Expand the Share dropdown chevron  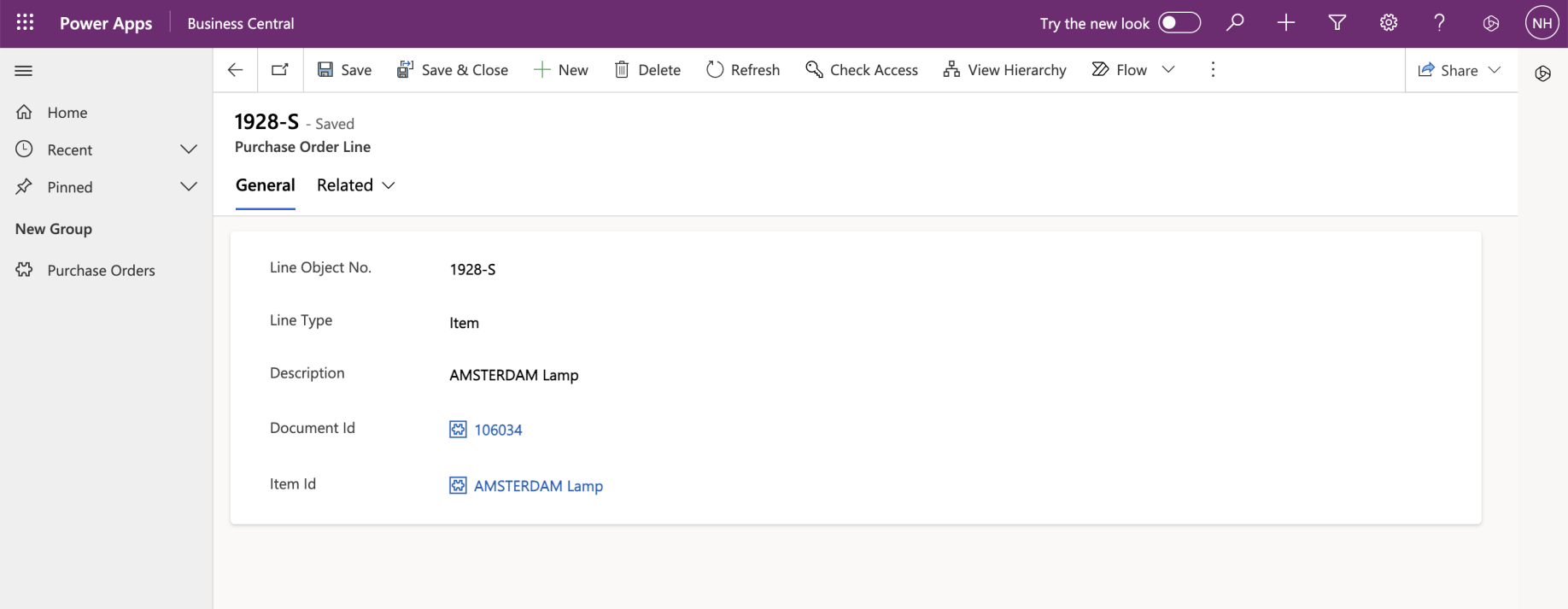coord(1495,70)
